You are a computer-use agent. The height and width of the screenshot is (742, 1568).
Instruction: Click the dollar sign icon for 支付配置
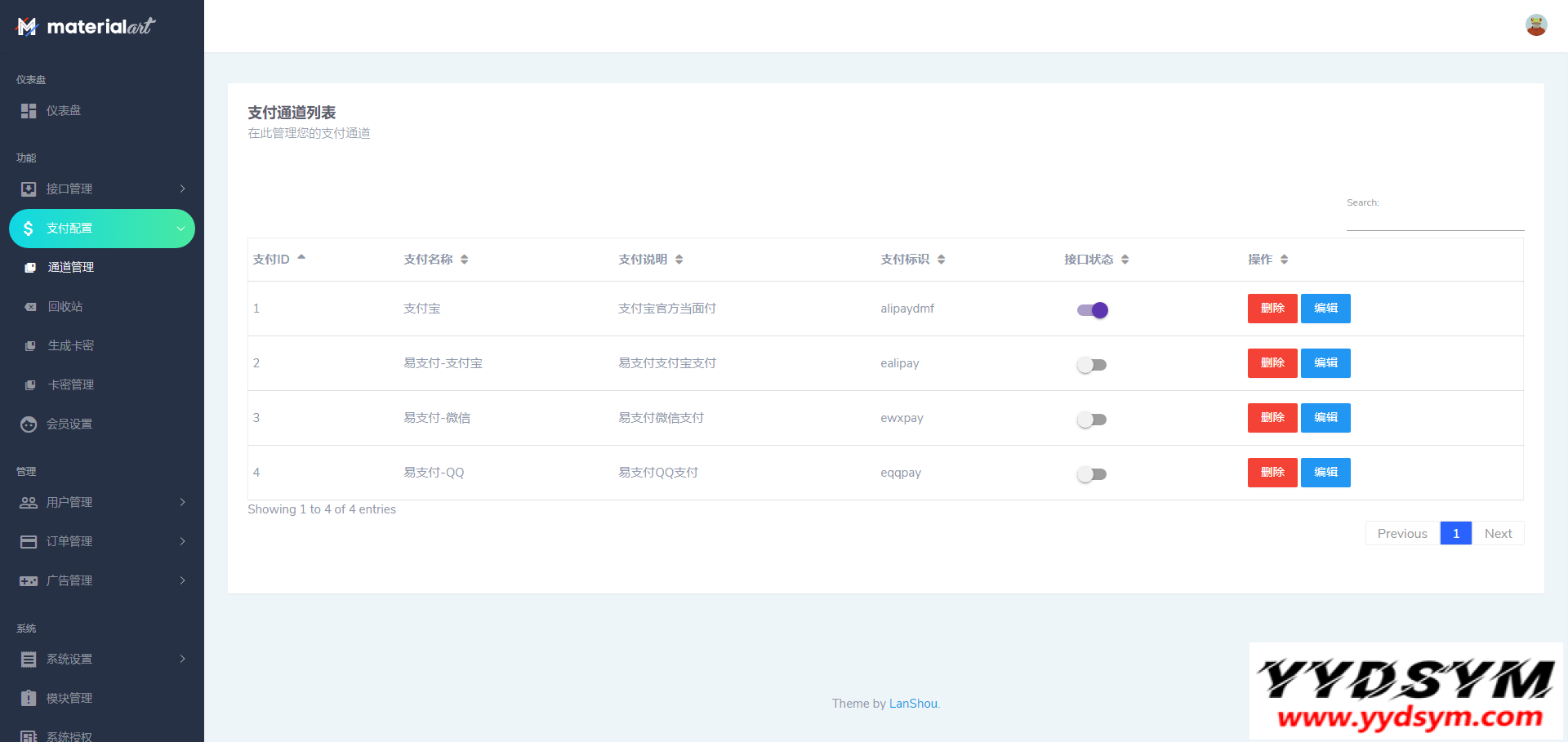pyautogui.click(x=29, y=229)
